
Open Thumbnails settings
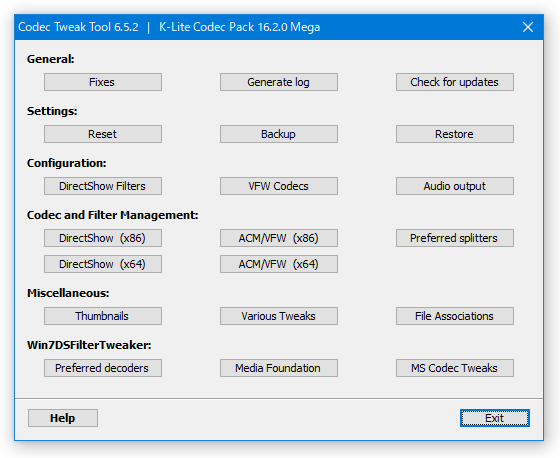tap(103, 316)
